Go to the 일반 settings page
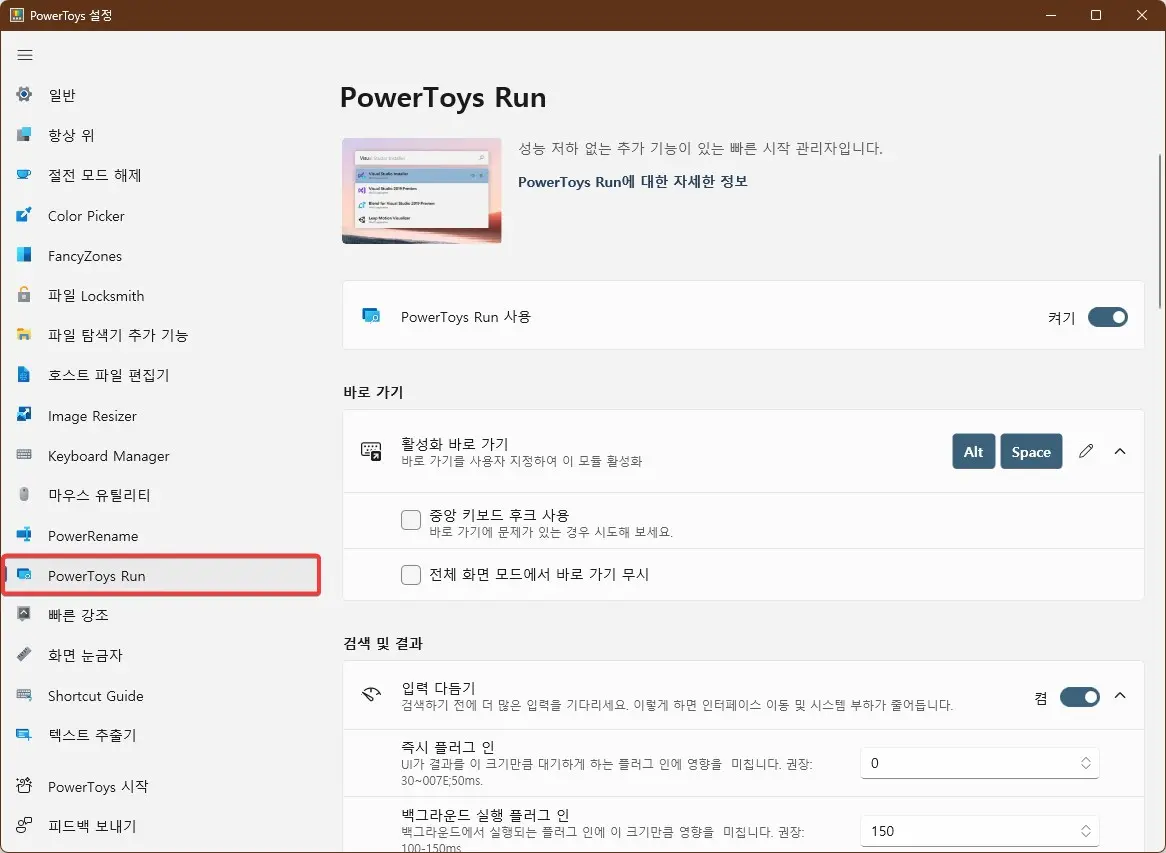 [x=161, y=94]
